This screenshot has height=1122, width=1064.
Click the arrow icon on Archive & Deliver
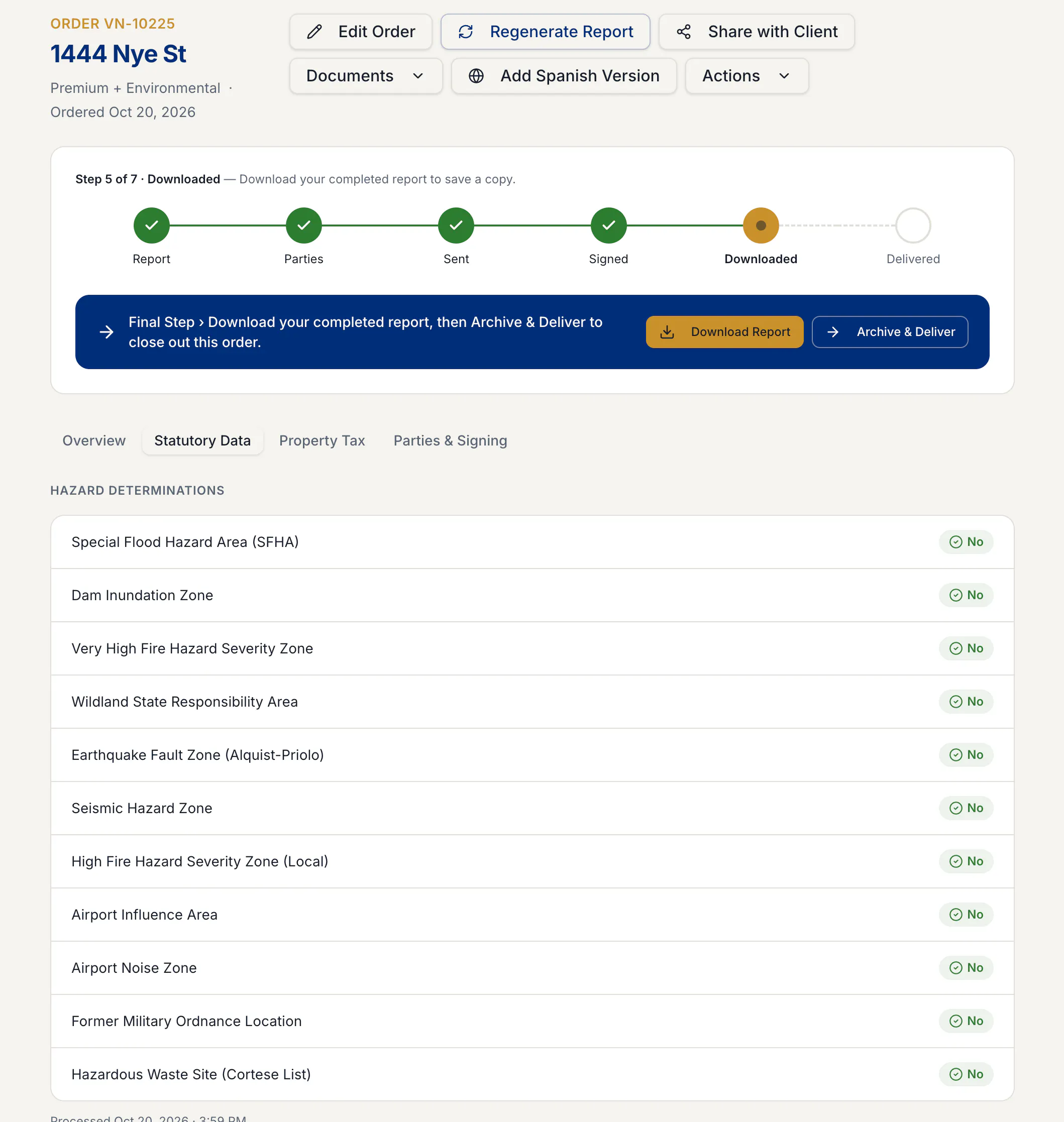[x=832, y=331]
